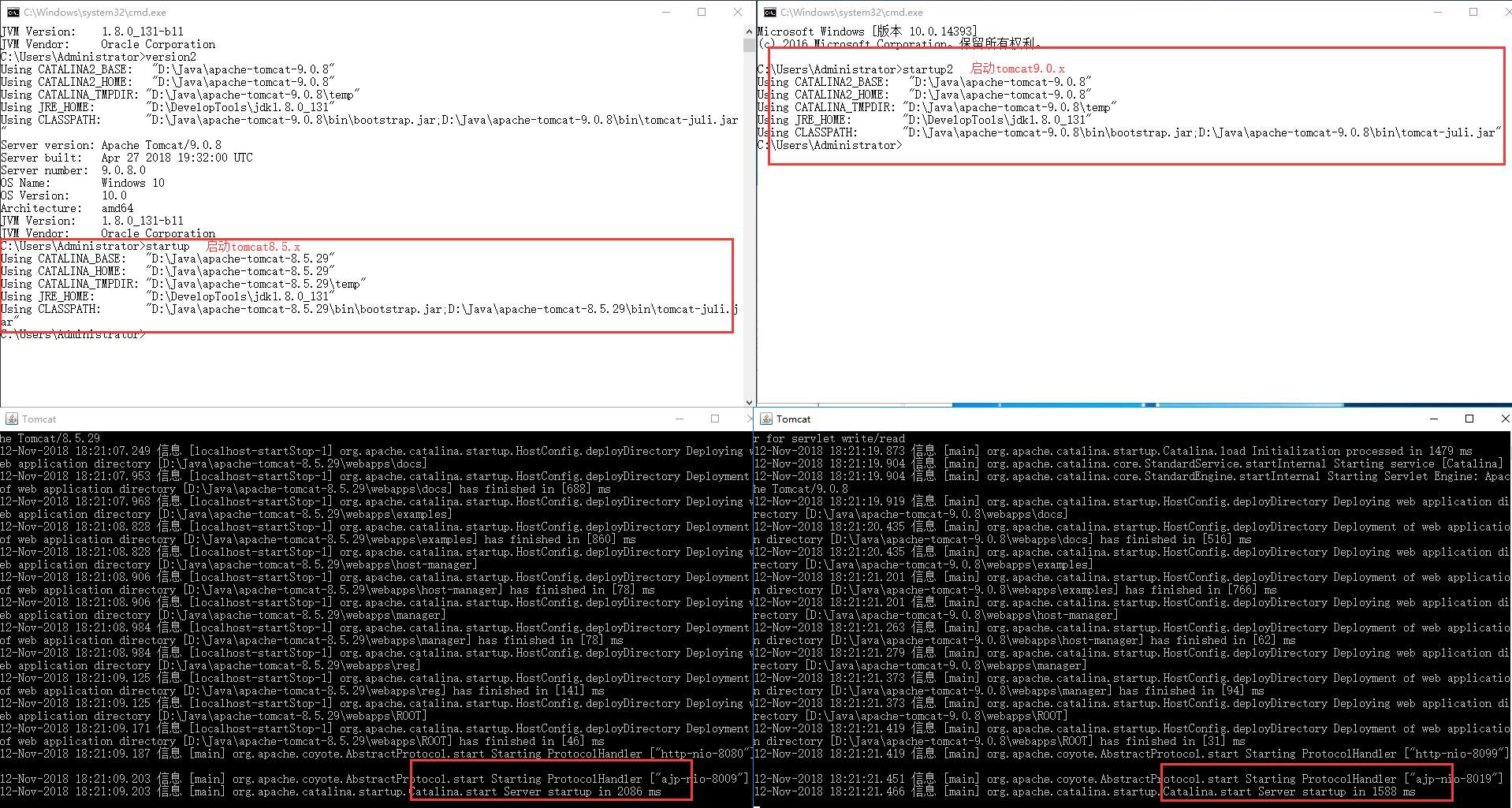The height and width of the screenshot is (808, 1512).
Task: Click 'Initialization processed in 1479 ms' log text
Action: [1361, 451]
